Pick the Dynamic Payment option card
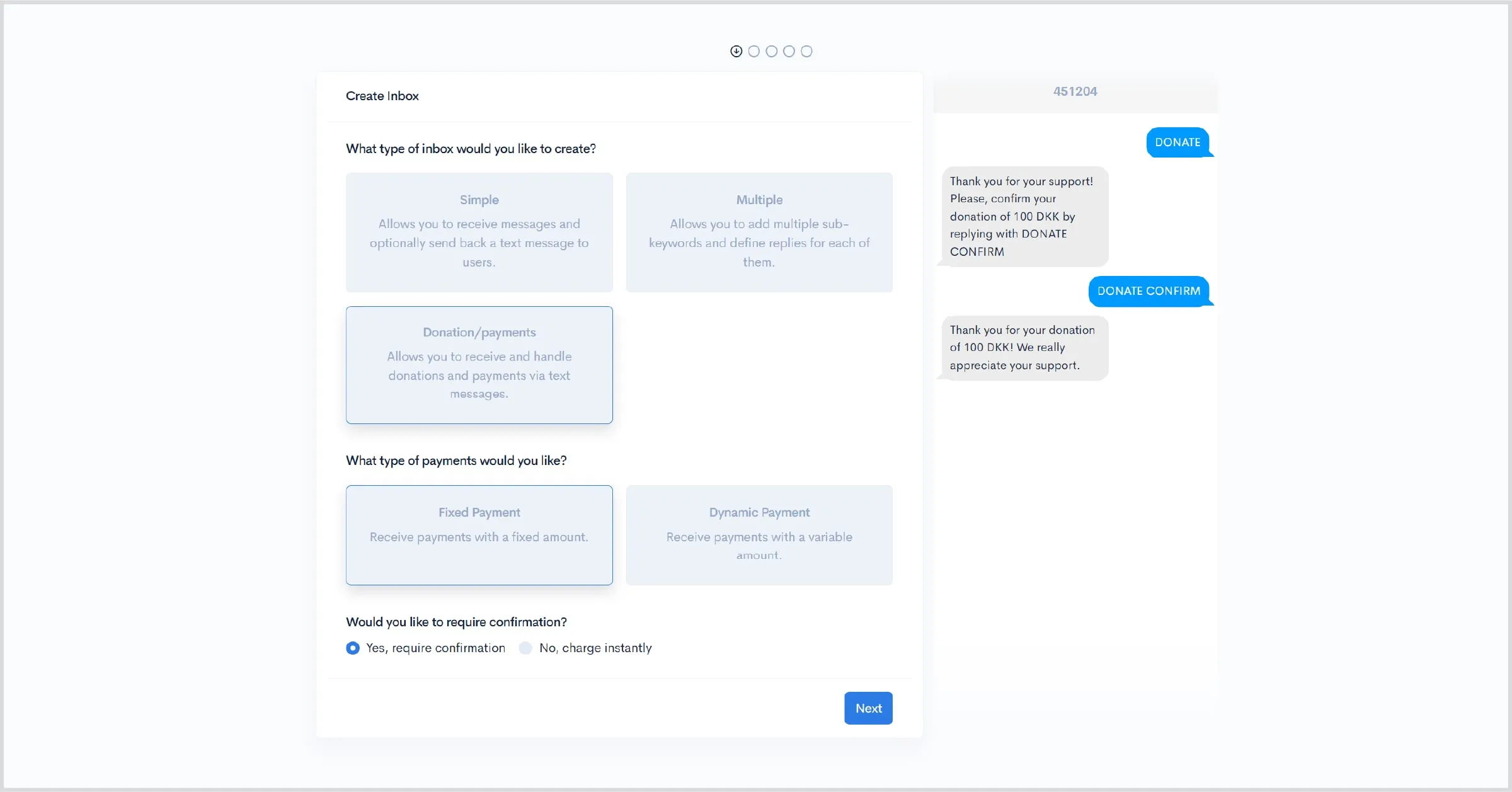 [x=759, y=535]
